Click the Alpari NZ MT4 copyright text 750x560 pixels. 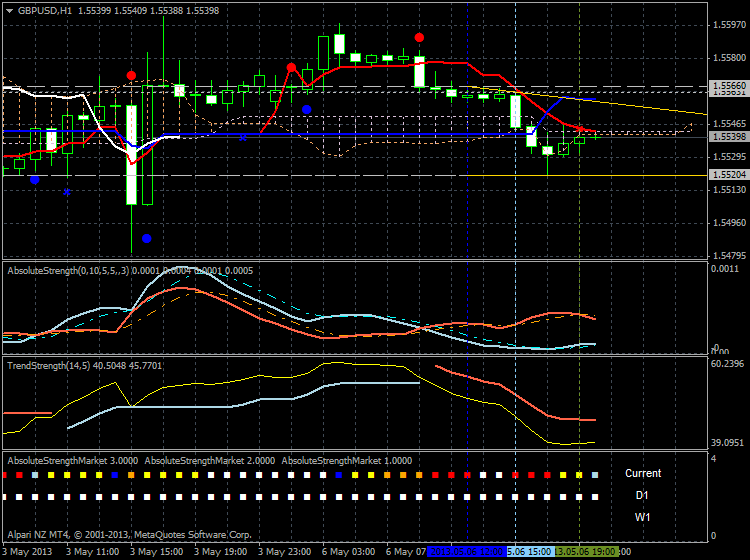130,535
